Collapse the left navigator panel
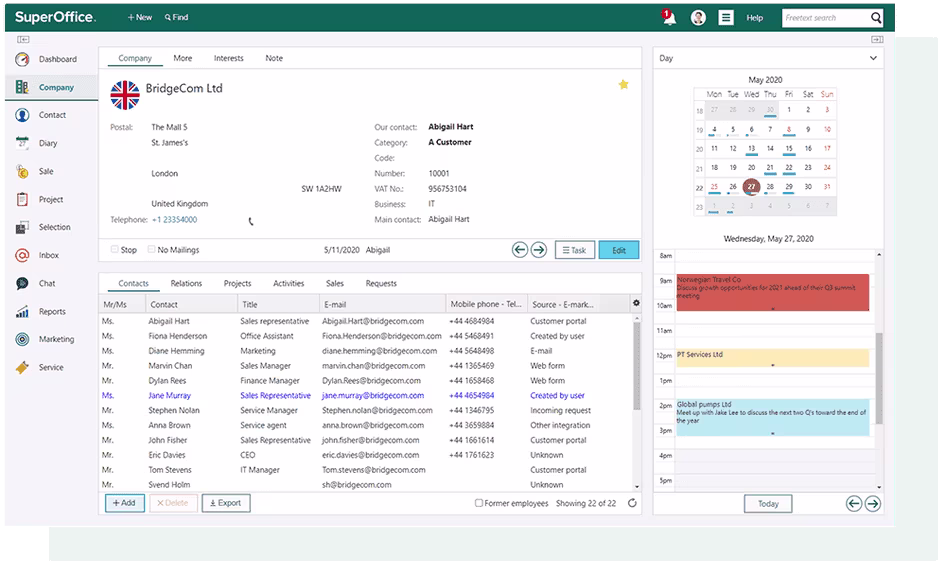 (23, 40)
